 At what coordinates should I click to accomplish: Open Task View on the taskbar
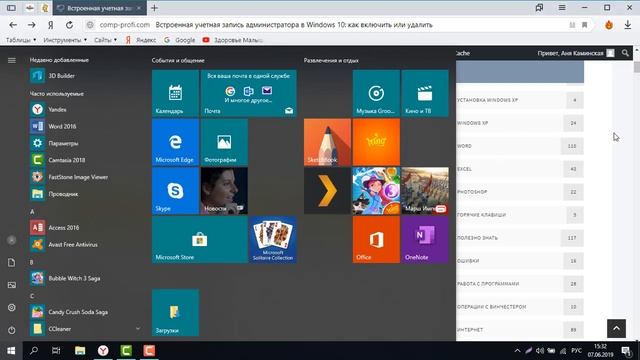tap(56, 351)
